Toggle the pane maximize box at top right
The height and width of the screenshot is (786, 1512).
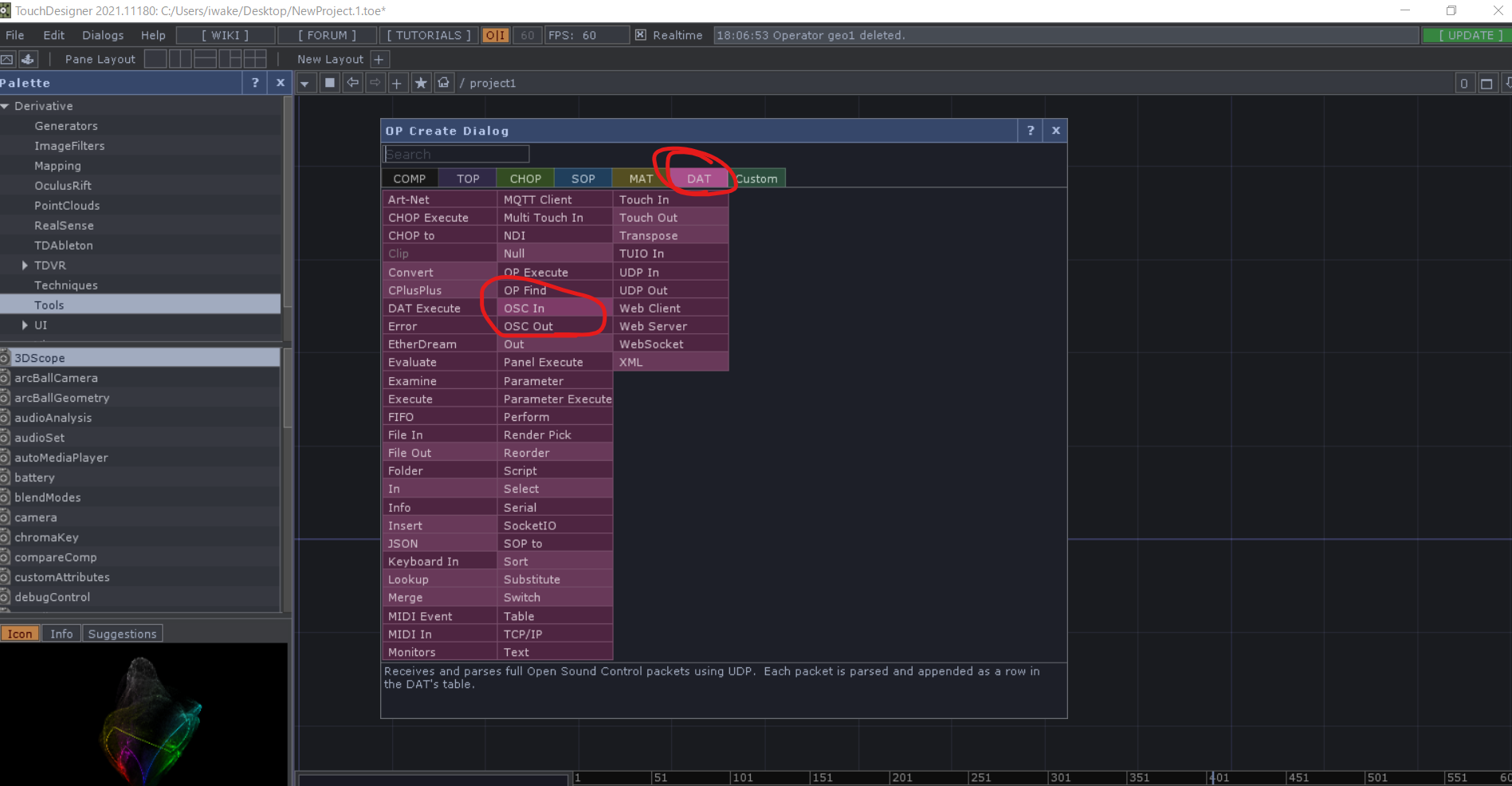click(x=1486, y=82)
